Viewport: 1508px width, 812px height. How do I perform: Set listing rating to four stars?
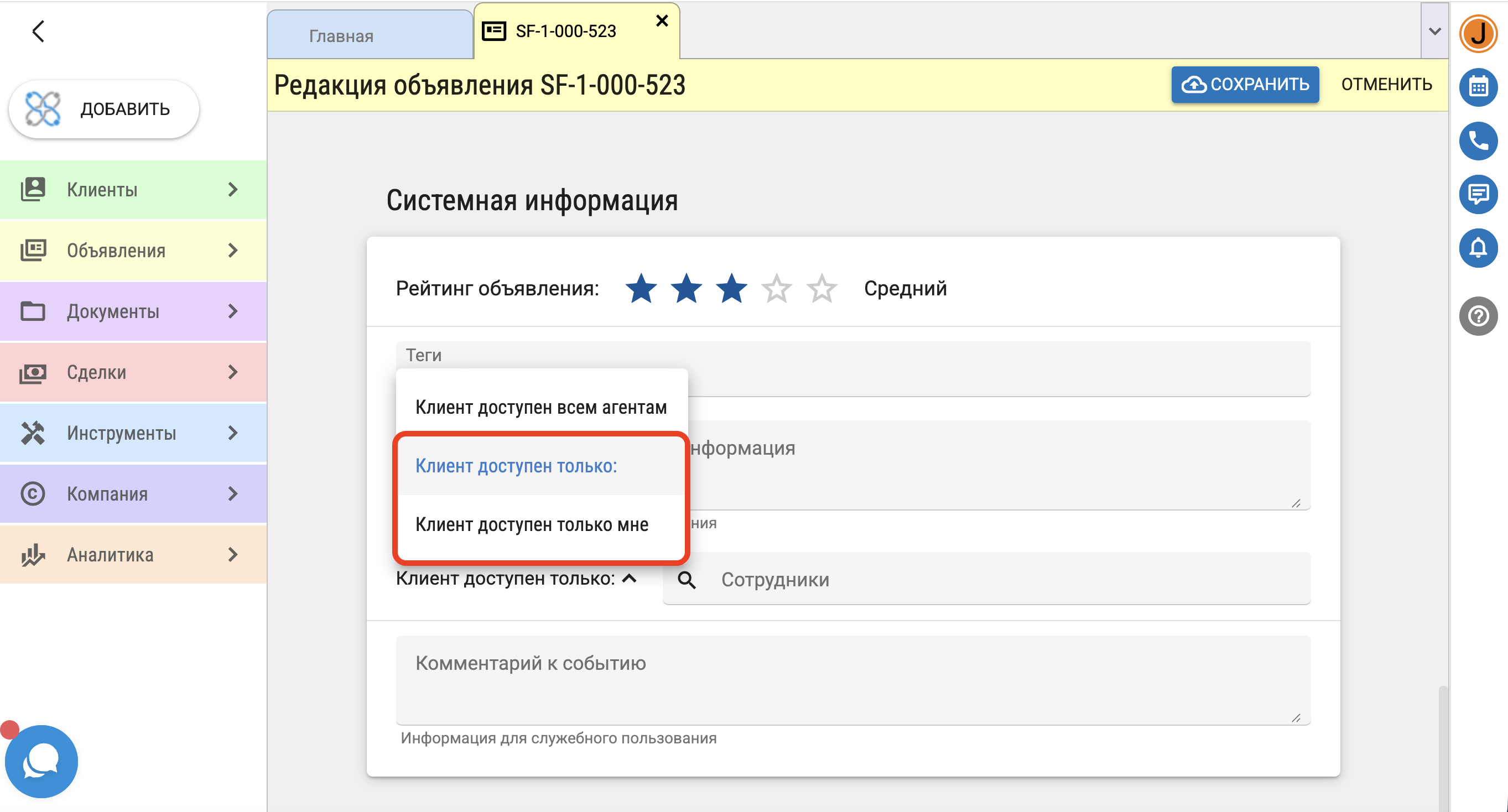click(776, 288)
